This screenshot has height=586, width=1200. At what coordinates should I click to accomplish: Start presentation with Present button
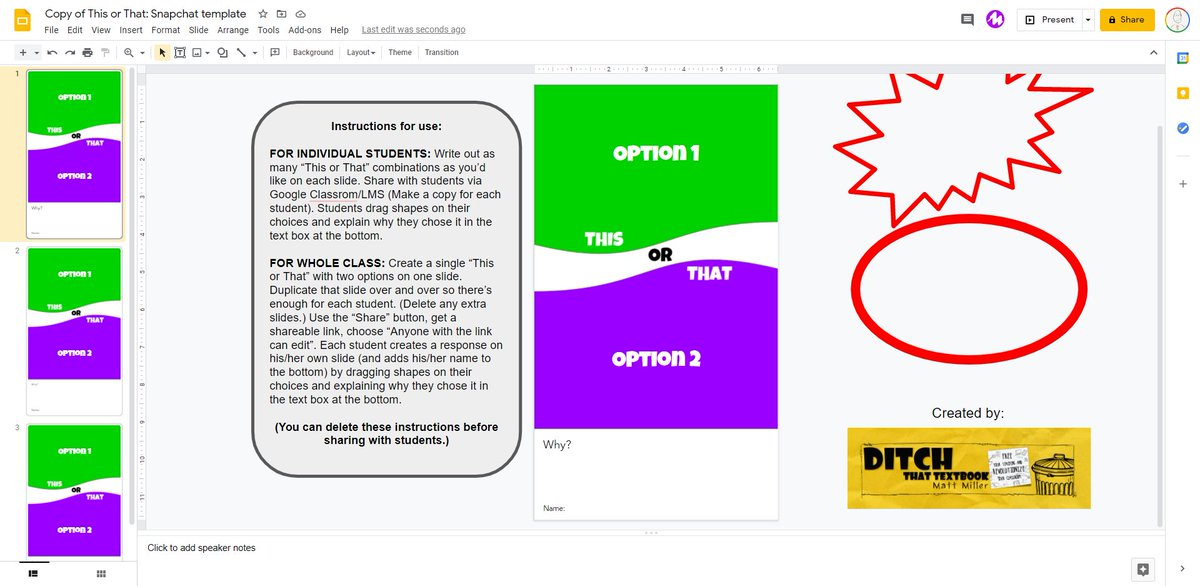tap(1049, 19)
